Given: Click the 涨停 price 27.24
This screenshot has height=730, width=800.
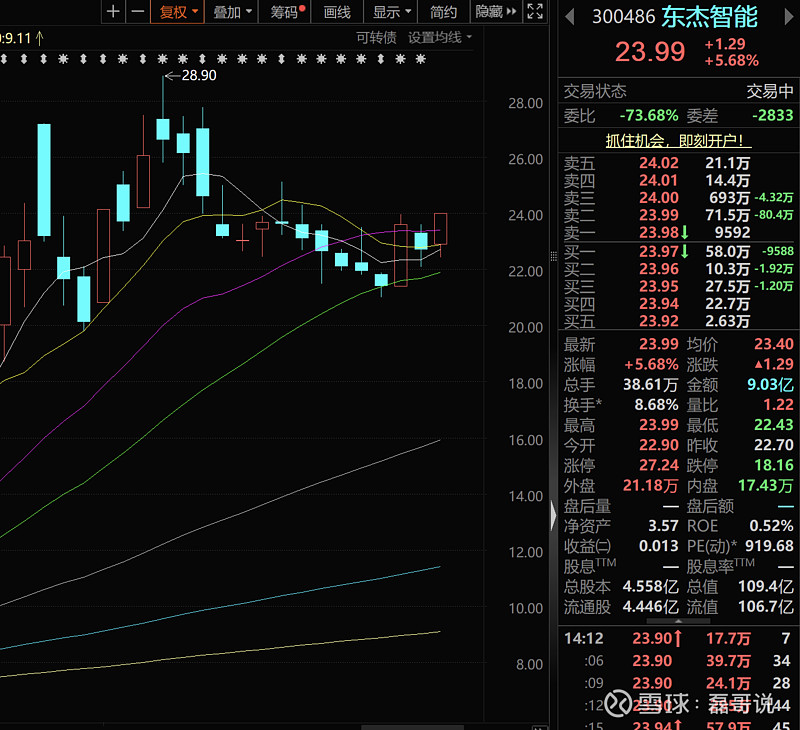Looking at the screenshot, I should tap(659, 465).
